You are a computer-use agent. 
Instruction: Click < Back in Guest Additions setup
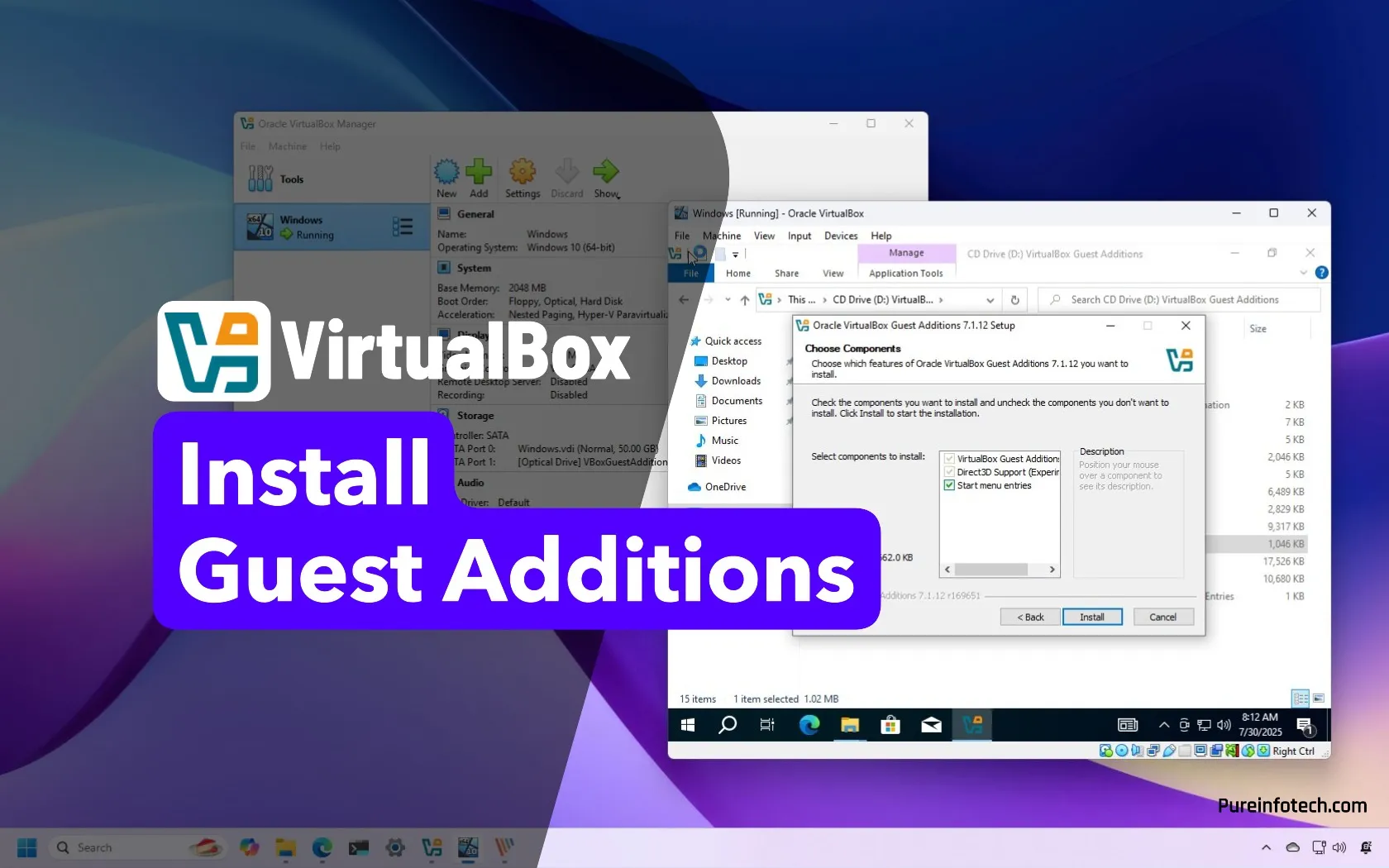[1030, 617]
